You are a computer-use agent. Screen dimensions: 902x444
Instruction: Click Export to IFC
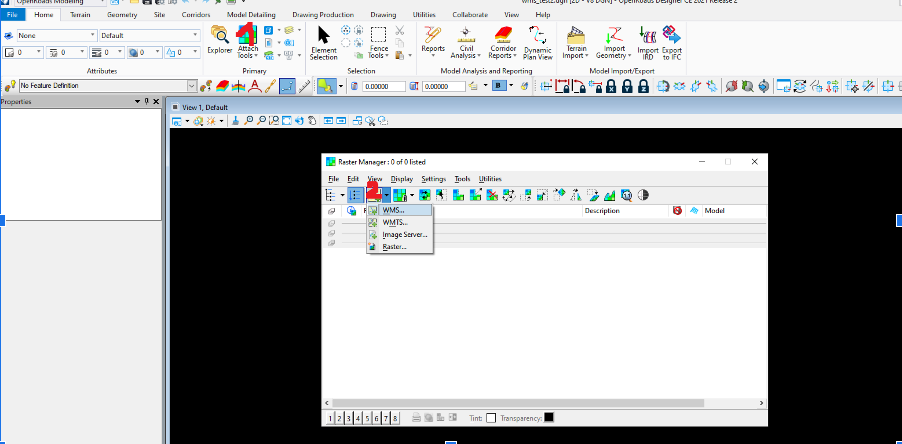click(671, 41)
